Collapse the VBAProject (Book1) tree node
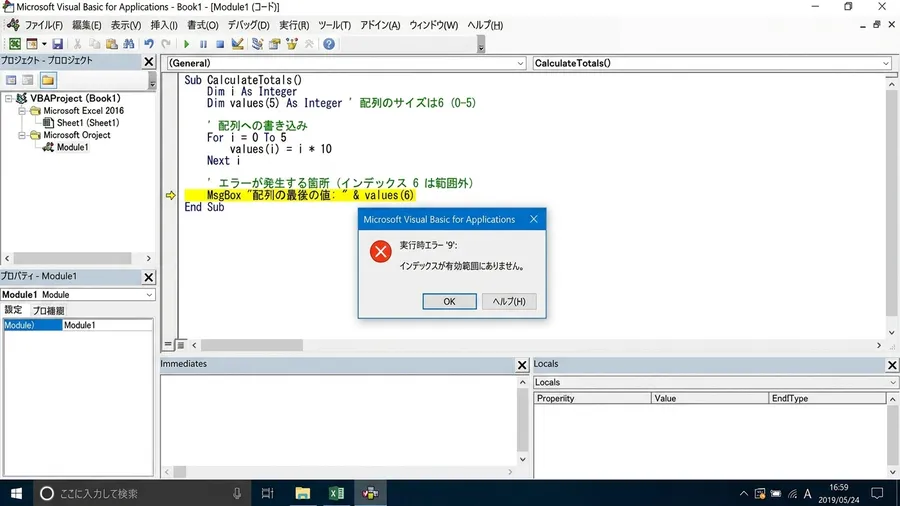Screen dimensions: 900x506 (x=9, y=99)
